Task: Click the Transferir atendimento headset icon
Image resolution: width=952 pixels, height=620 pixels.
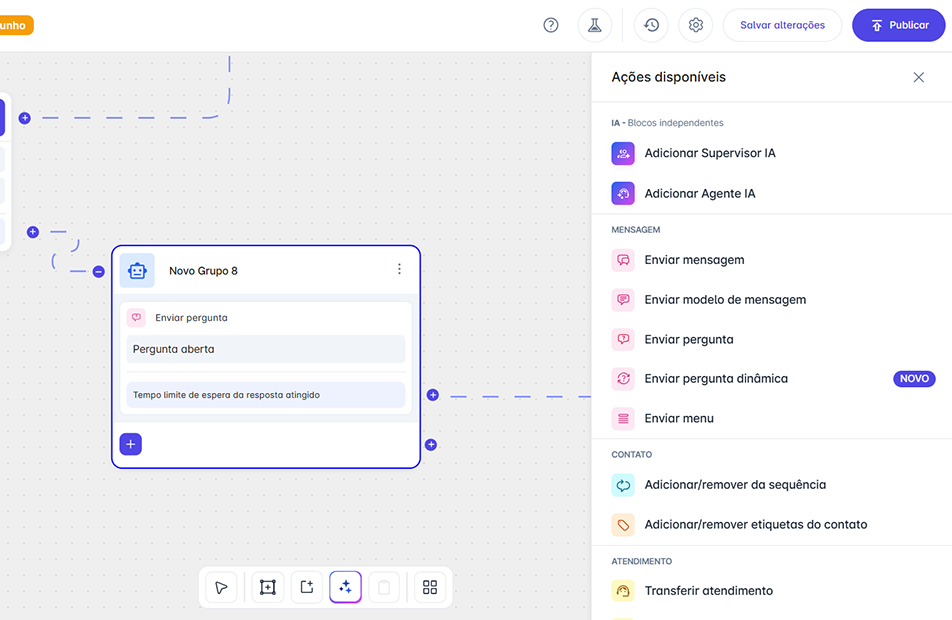Action: pyautogui.click(x=623, y=590)
